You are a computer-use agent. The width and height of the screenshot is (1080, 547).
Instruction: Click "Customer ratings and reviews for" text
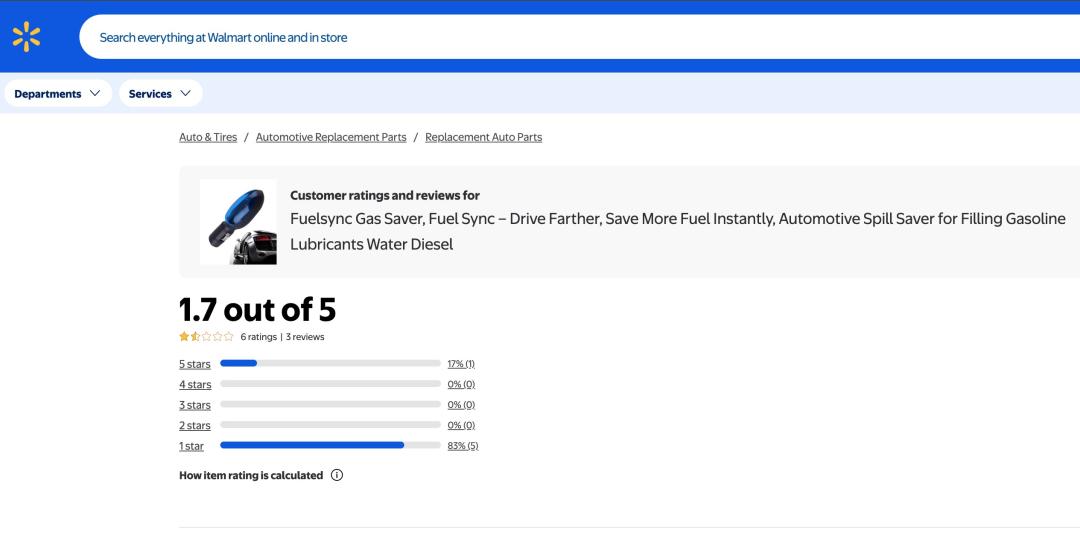[x=385, y=196]
